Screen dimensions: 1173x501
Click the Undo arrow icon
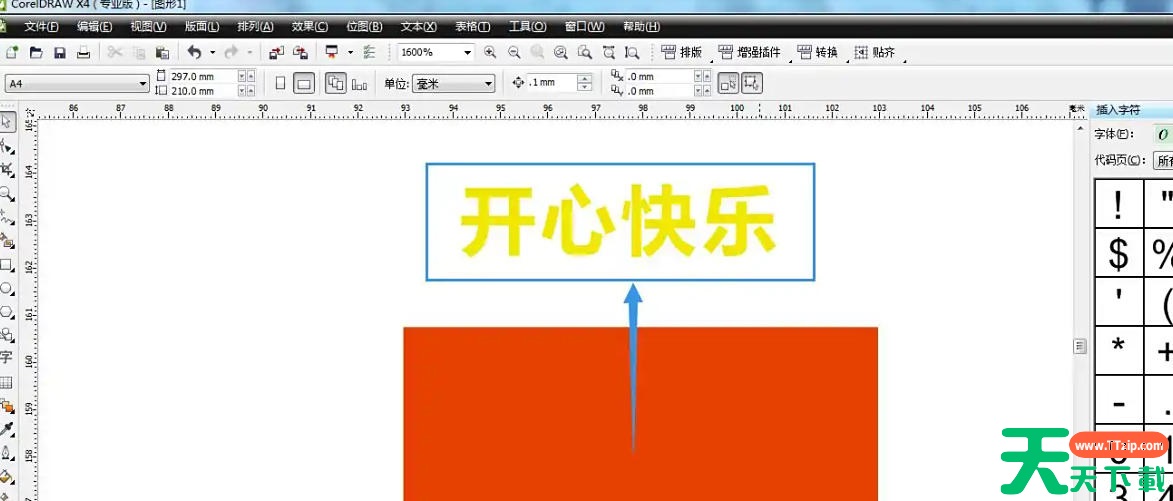(x=195, y=52)
